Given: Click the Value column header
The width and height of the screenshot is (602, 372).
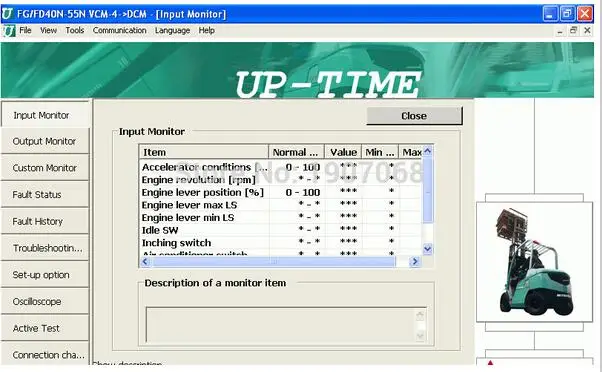Looking at the screenshot, I should [x=343, y=152].
